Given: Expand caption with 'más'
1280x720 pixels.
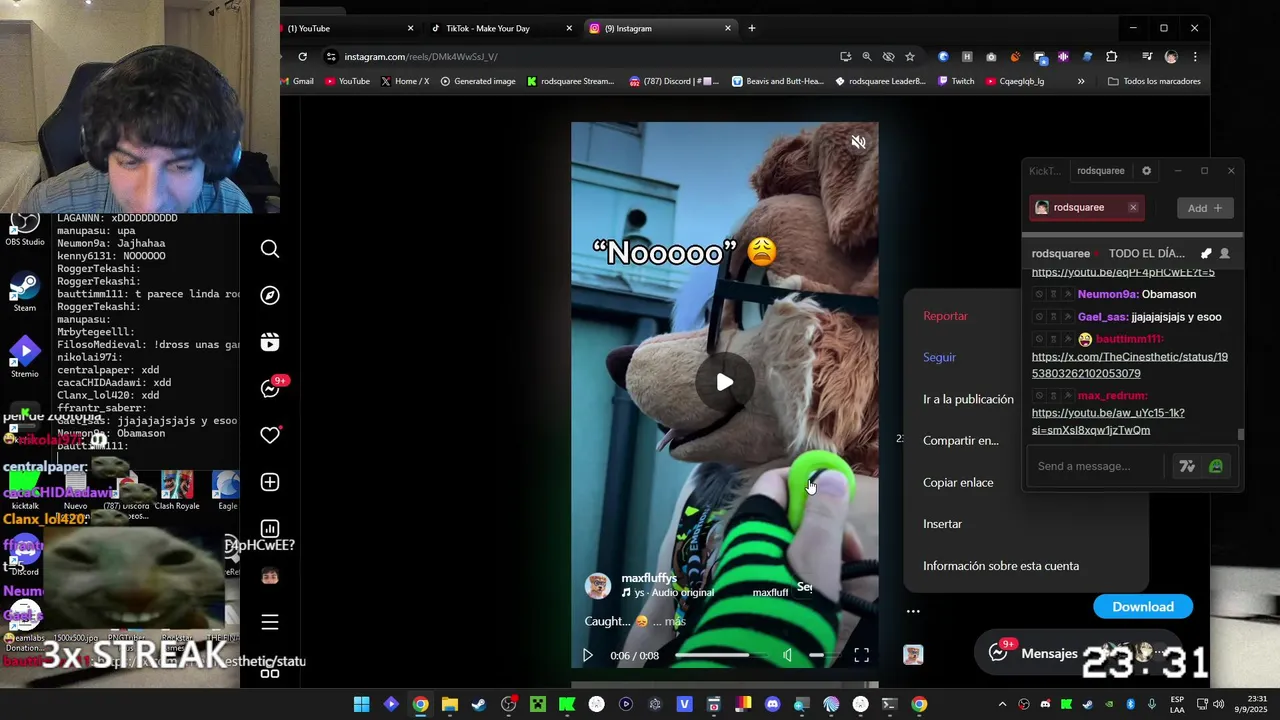Looking at the screenshot, I should (x=675, y=621).
